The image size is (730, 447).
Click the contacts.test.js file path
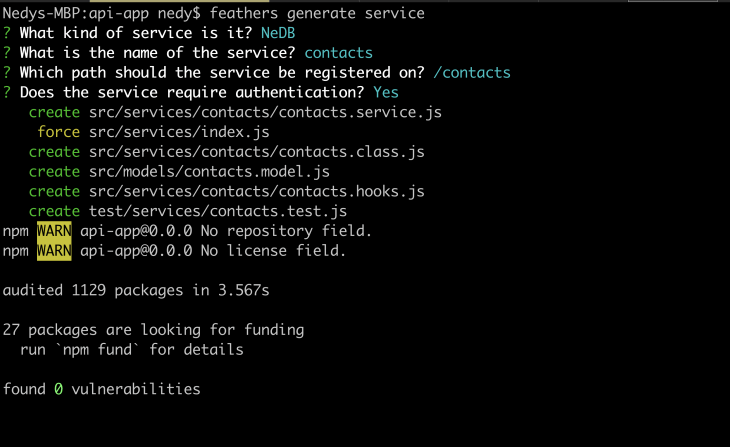pyautogui.click(x=217, y=211)
